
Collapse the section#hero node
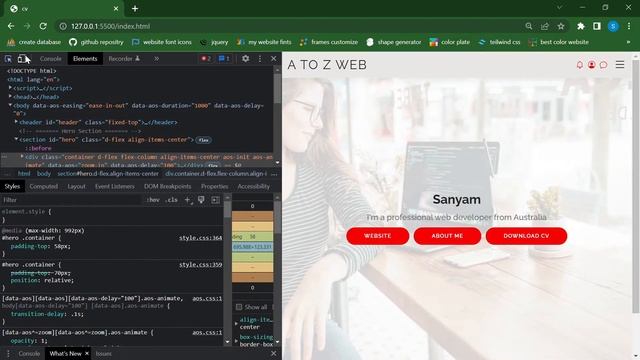tap(16, 139)
